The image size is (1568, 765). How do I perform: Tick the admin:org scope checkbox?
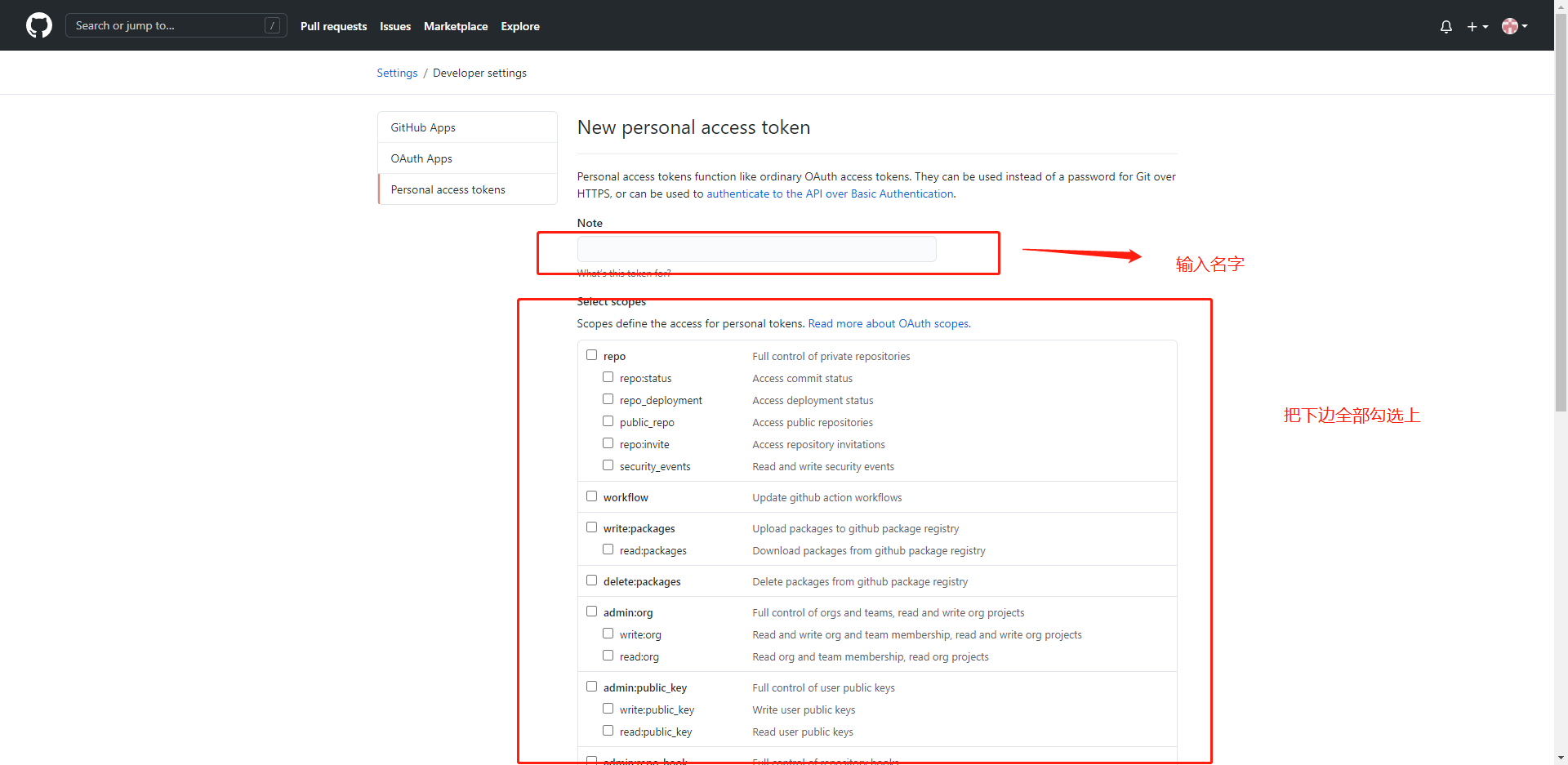591,612
